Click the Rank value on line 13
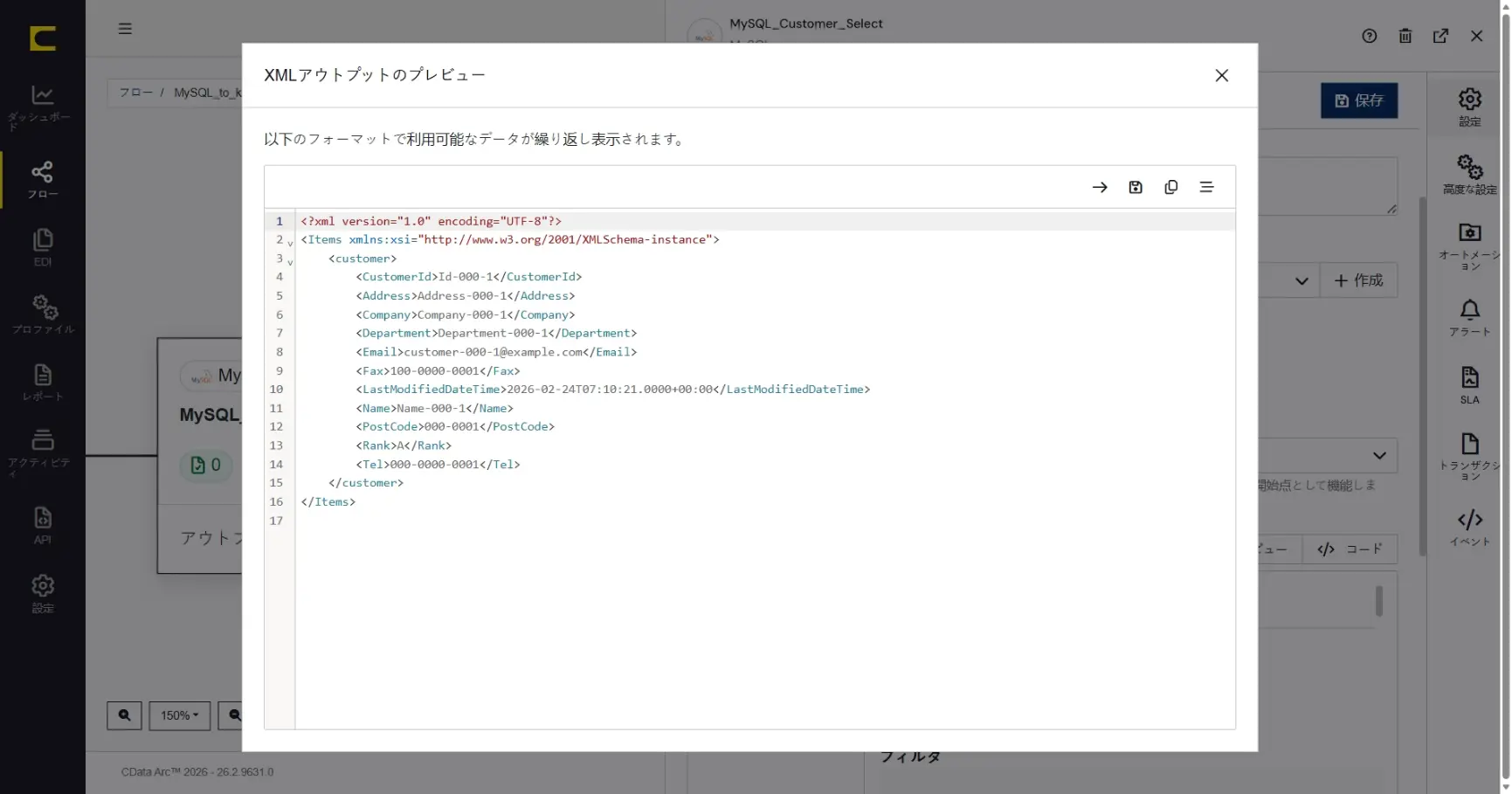 point(400,445)
